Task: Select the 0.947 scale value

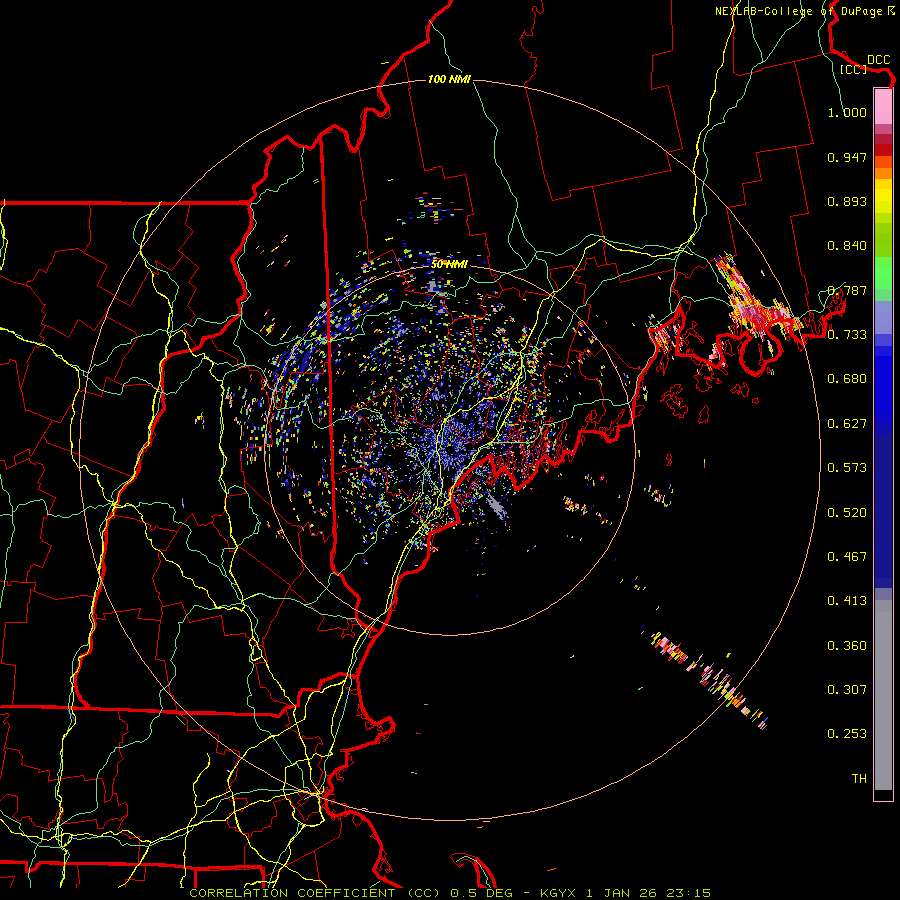Action: tap(847, 157)
